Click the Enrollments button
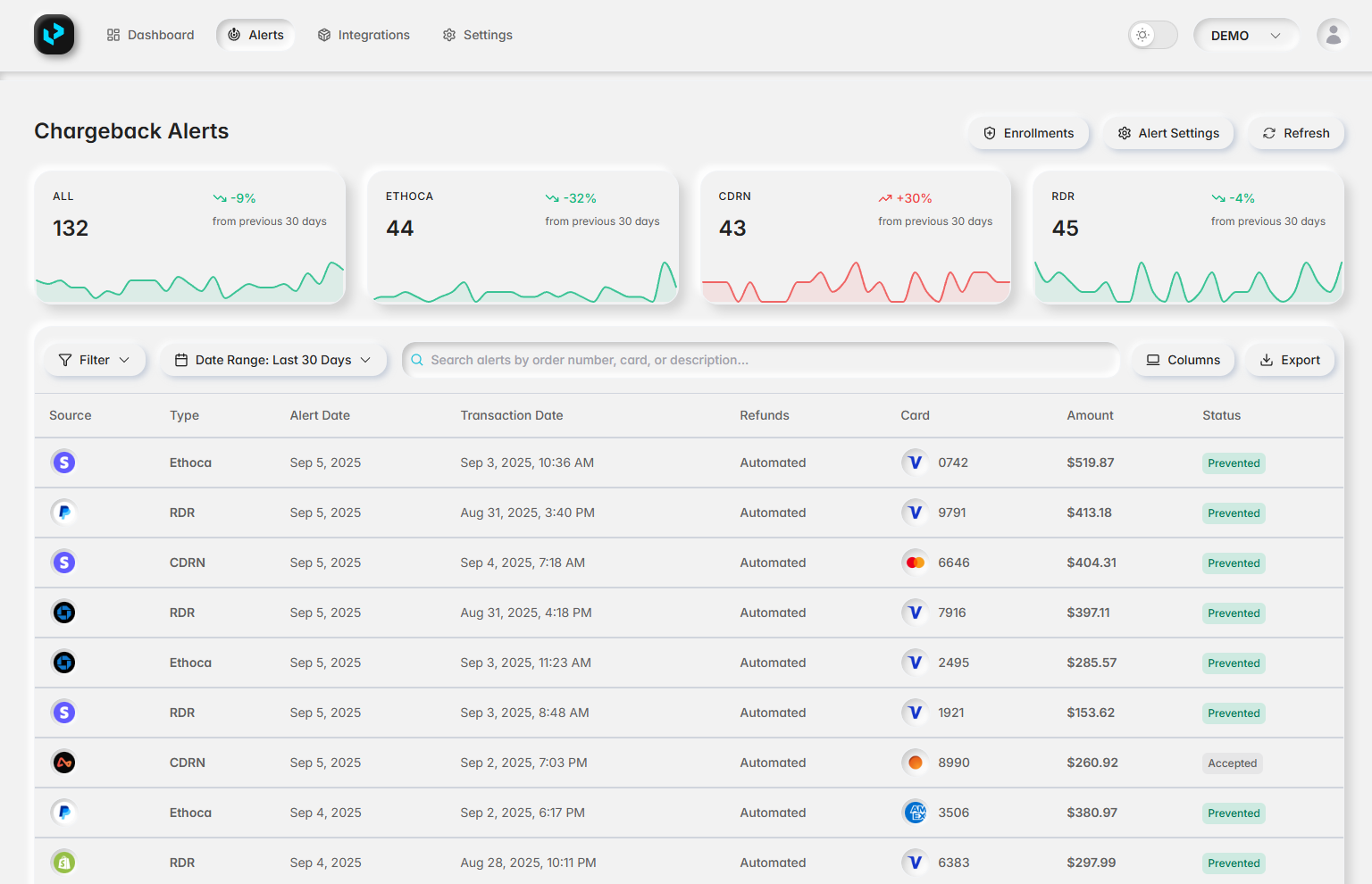 pyautogui.click(x=1028, y=133)
